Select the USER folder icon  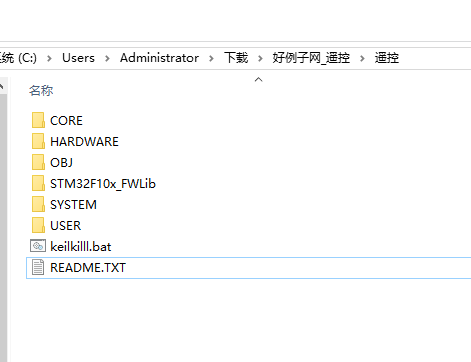(x=38, y=225)
